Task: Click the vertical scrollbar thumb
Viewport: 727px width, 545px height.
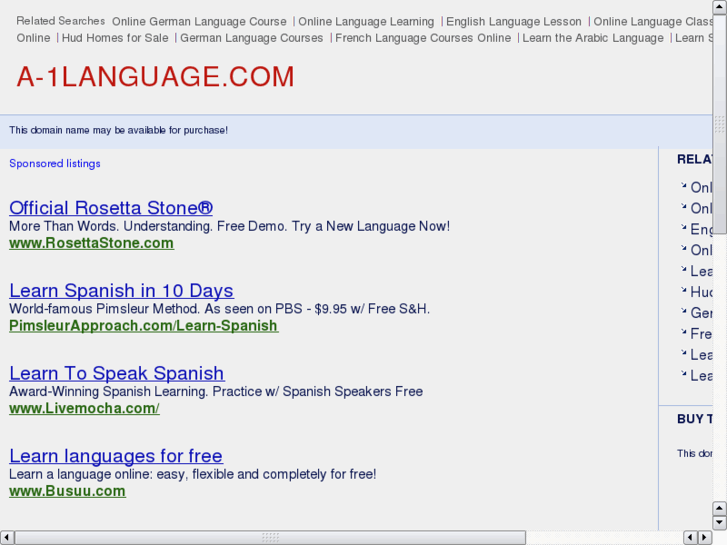Action: point(720,124)
